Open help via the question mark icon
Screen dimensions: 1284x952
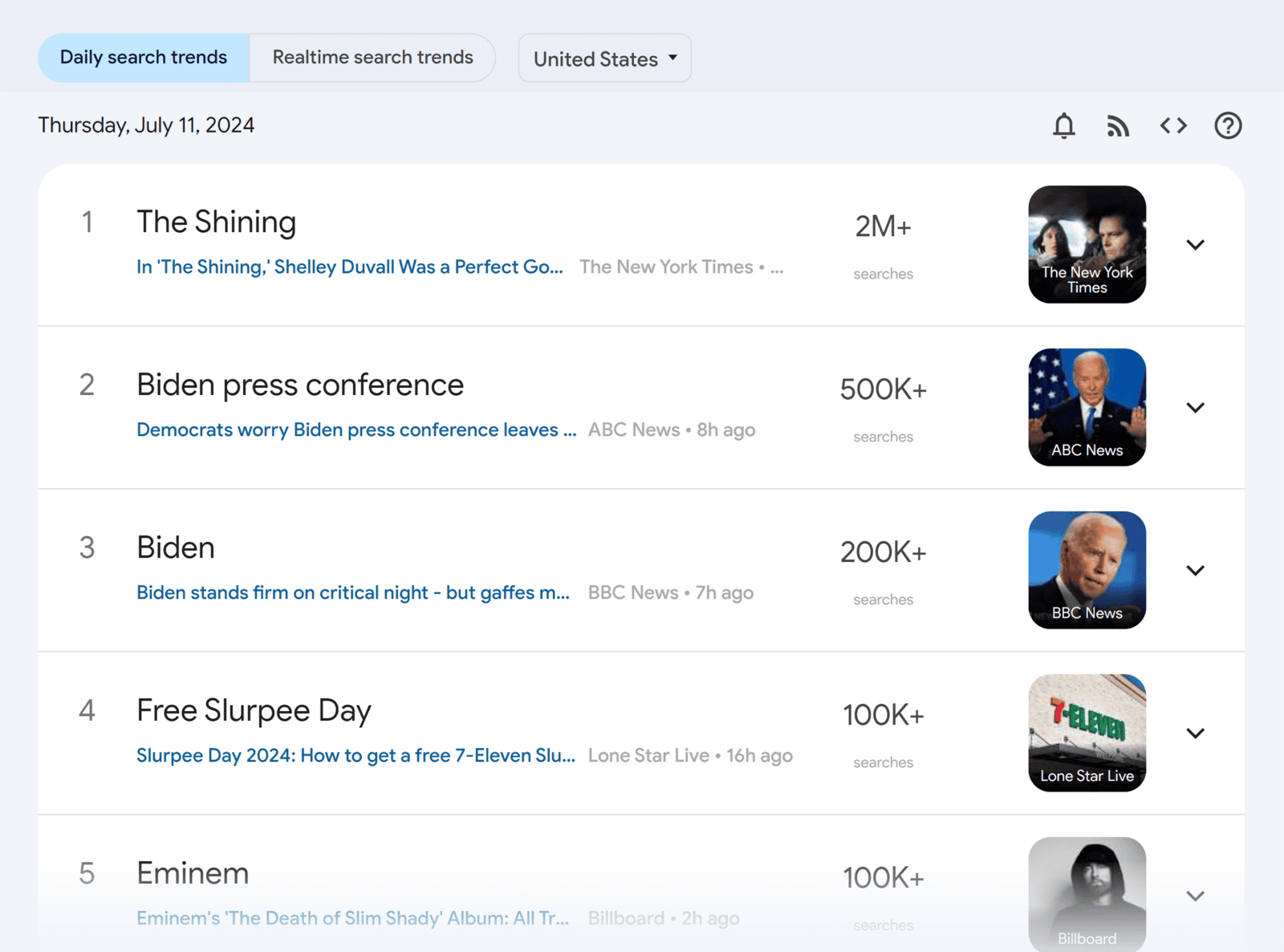pos(1227,125)
